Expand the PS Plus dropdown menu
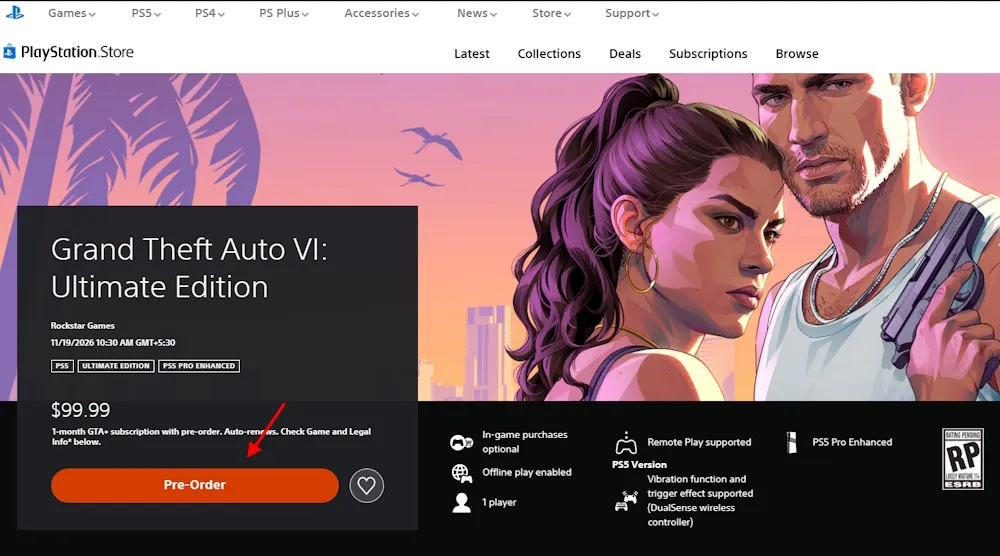1000x556 pixels. pos(284,13)
